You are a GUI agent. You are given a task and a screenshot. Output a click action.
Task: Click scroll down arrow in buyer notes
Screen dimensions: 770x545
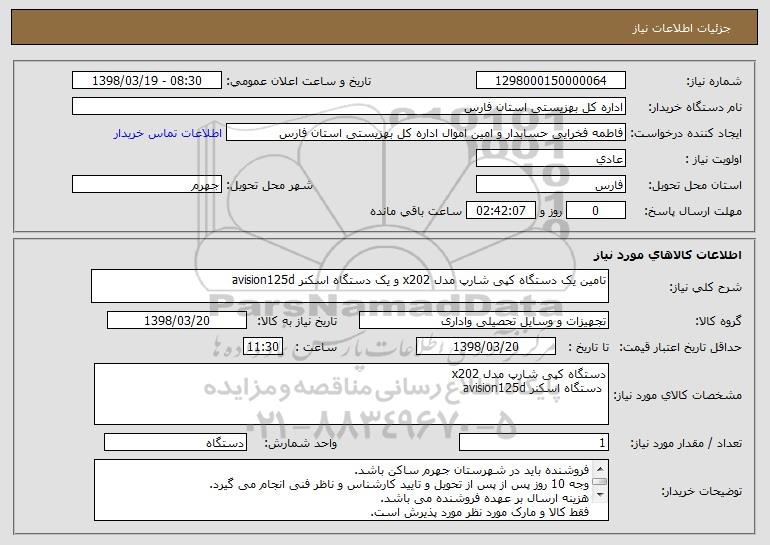(600, 495)
